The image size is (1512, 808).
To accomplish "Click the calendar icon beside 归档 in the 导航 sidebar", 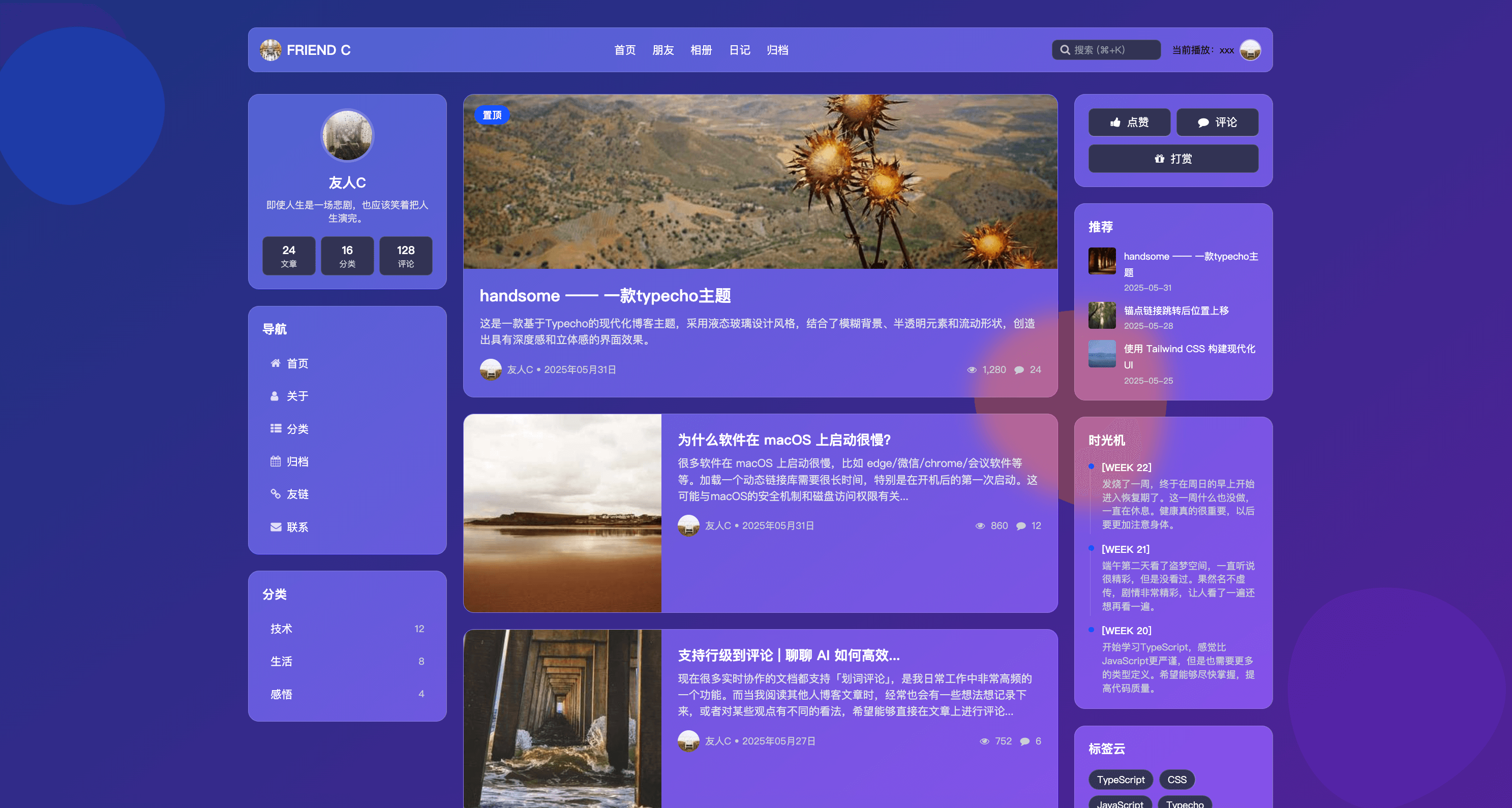I will pos(275,461).
